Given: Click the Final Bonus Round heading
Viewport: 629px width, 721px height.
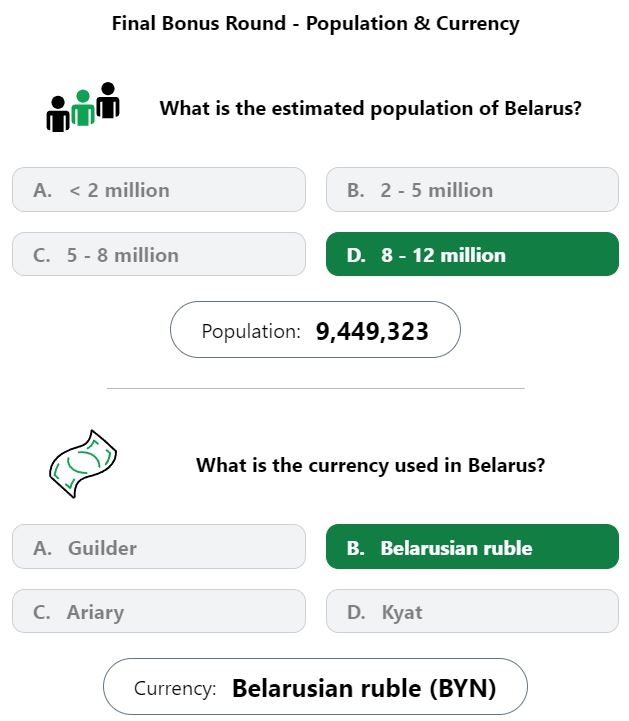Looking at the screenshot, I should pyautogui.click(x=315, y=24).
